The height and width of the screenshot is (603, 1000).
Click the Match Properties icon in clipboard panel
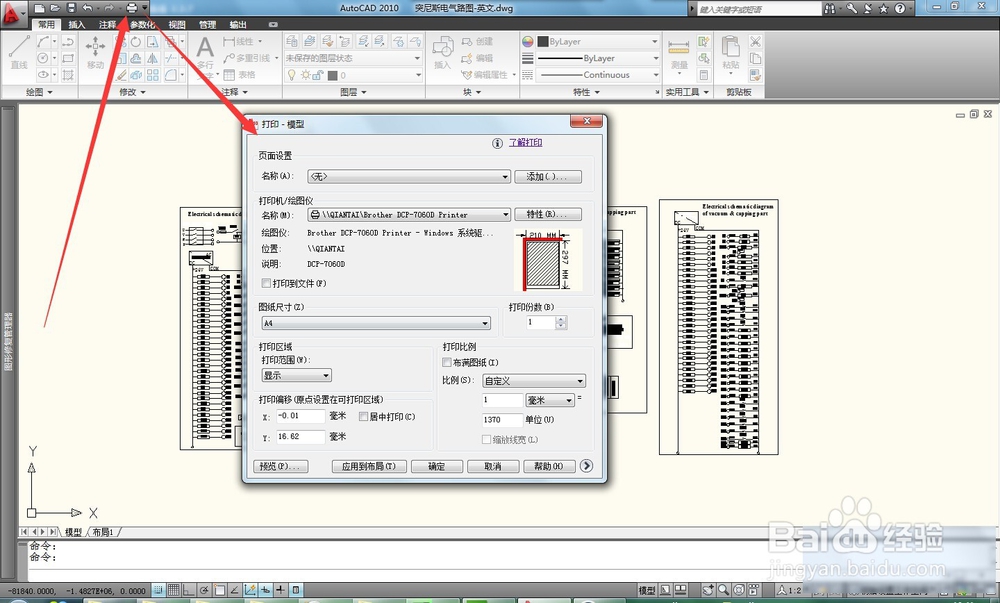coord(755,75)
